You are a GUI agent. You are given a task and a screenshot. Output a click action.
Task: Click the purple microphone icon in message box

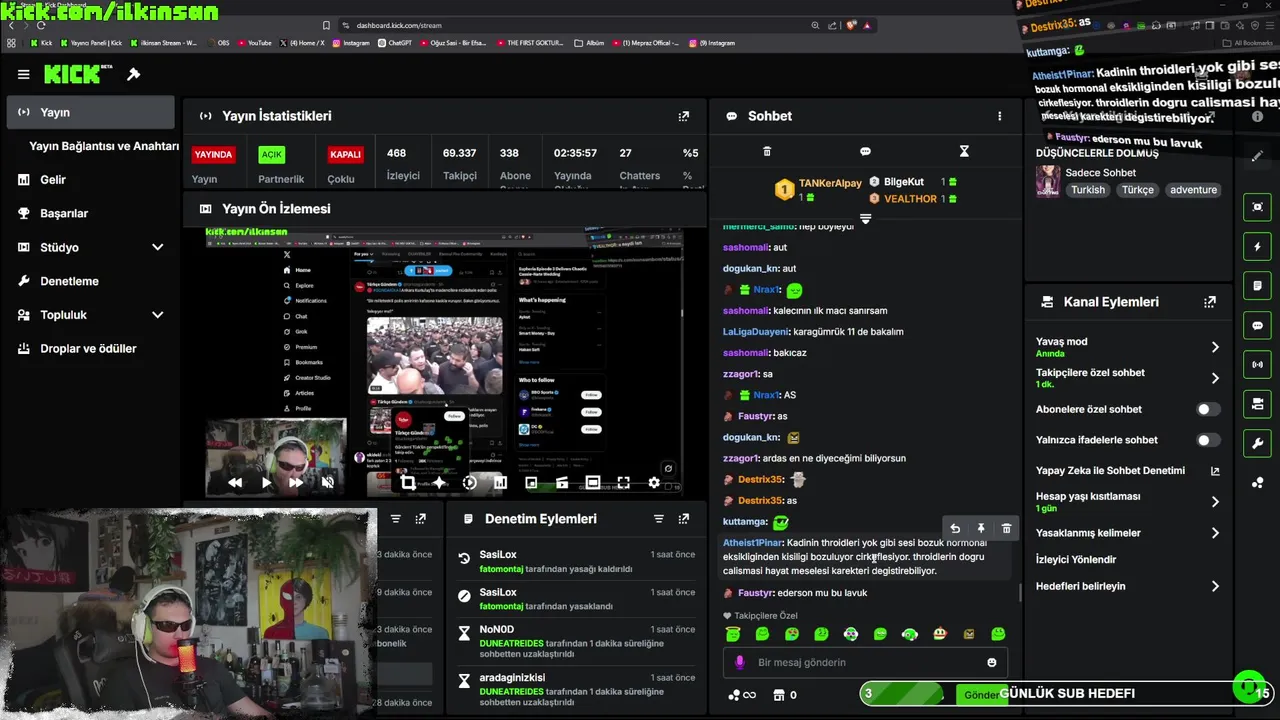(x=740, y=662)
